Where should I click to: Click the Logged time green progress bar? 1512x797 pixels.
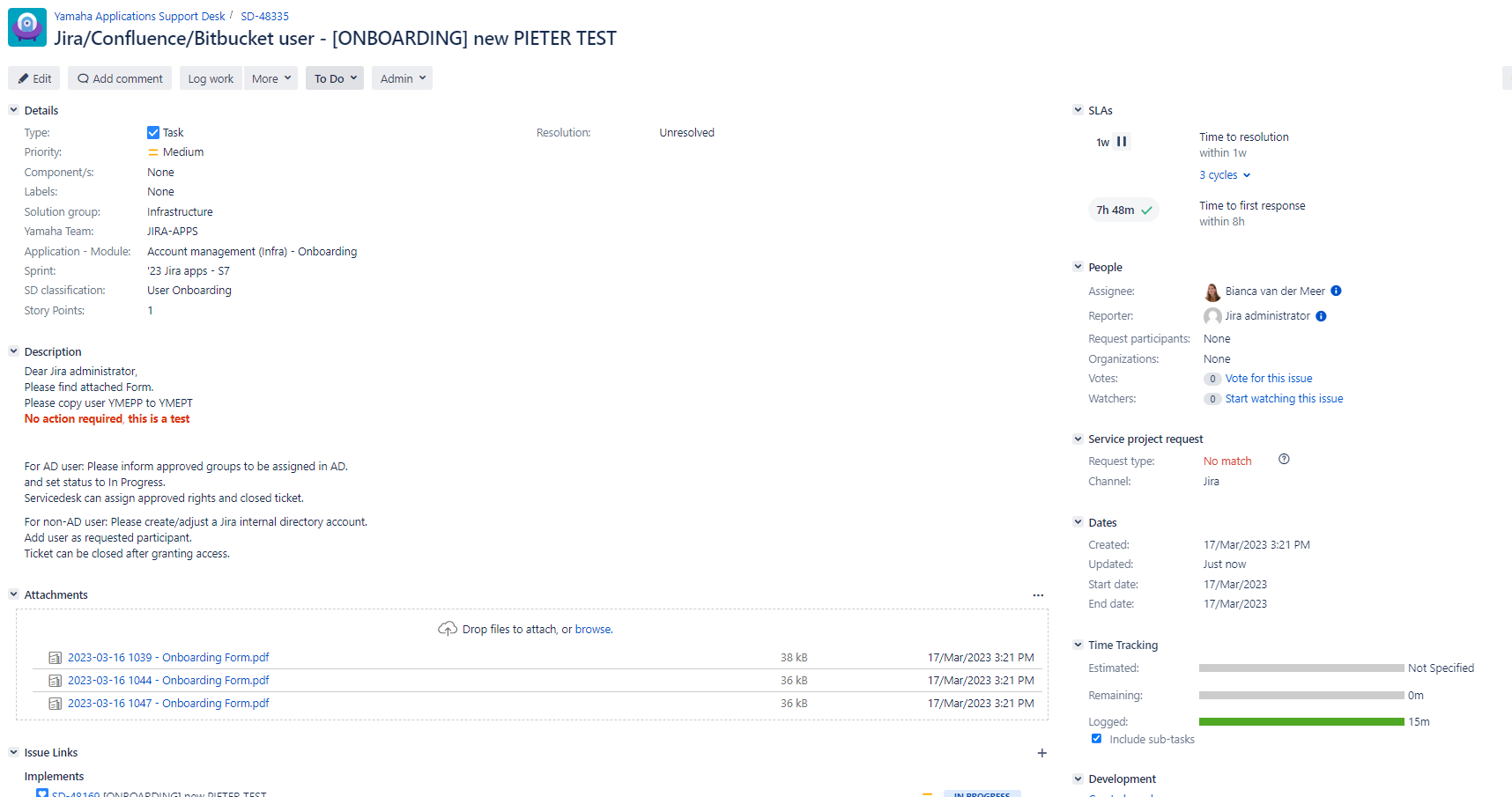1301,722
